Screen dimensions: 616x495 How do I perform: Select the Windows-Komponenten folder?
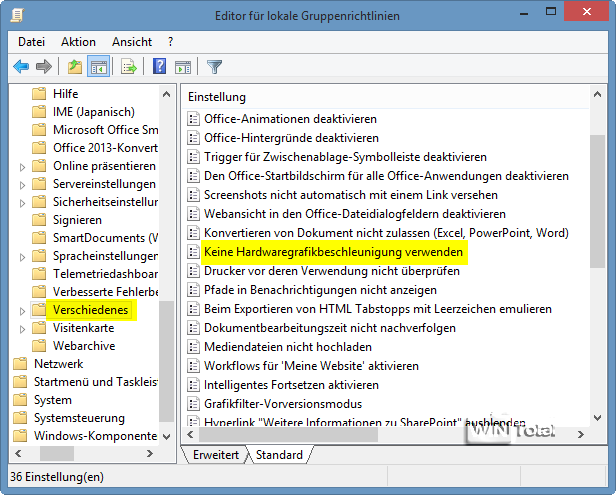coord(95,436)
